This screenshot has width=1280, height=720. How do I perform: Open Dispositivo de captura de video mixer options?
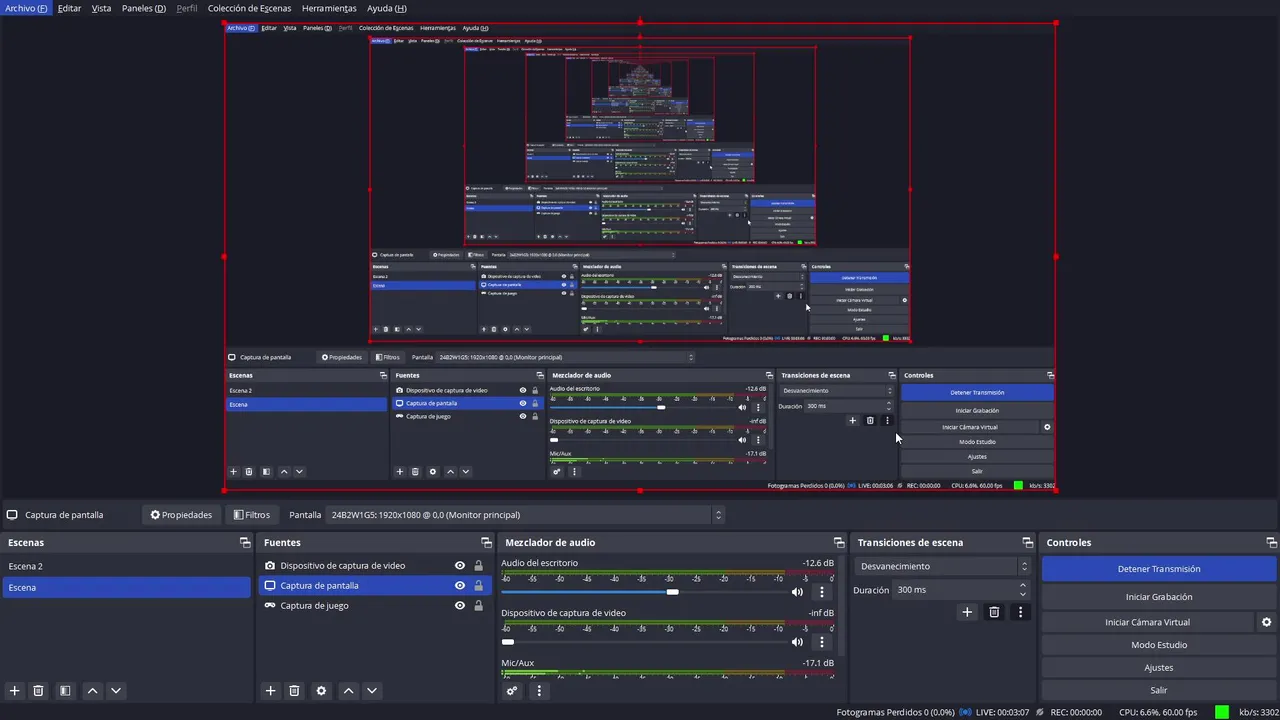[822, 642]
